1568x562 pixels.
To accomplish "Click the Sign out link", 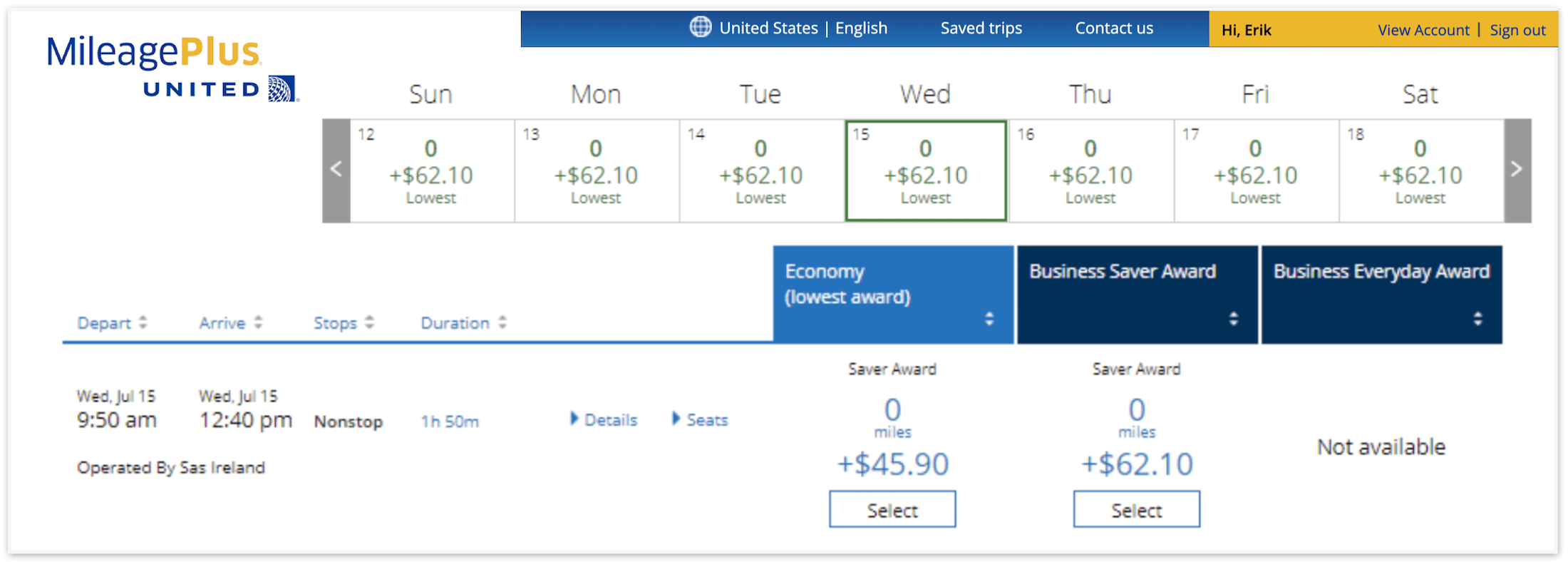I will [1517, 30].
